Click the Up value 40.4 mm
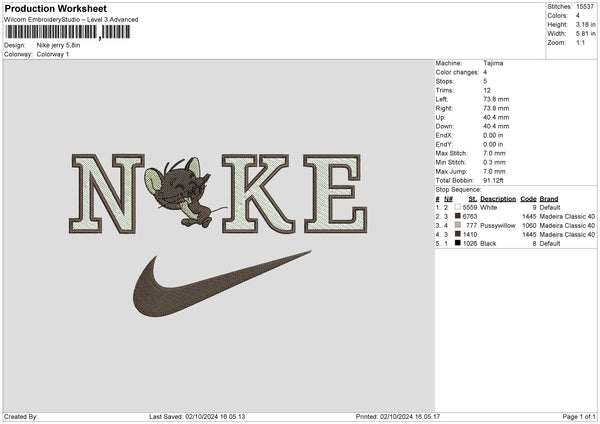Screen dimensions: 600x424 click(x=496, y=117)
